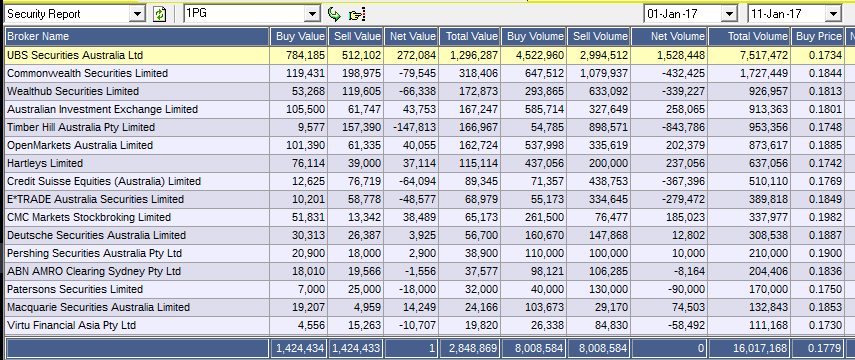Click Deutsche total value 56,700 cell
This screenshot has width=855, height=360.
point(469,236)
